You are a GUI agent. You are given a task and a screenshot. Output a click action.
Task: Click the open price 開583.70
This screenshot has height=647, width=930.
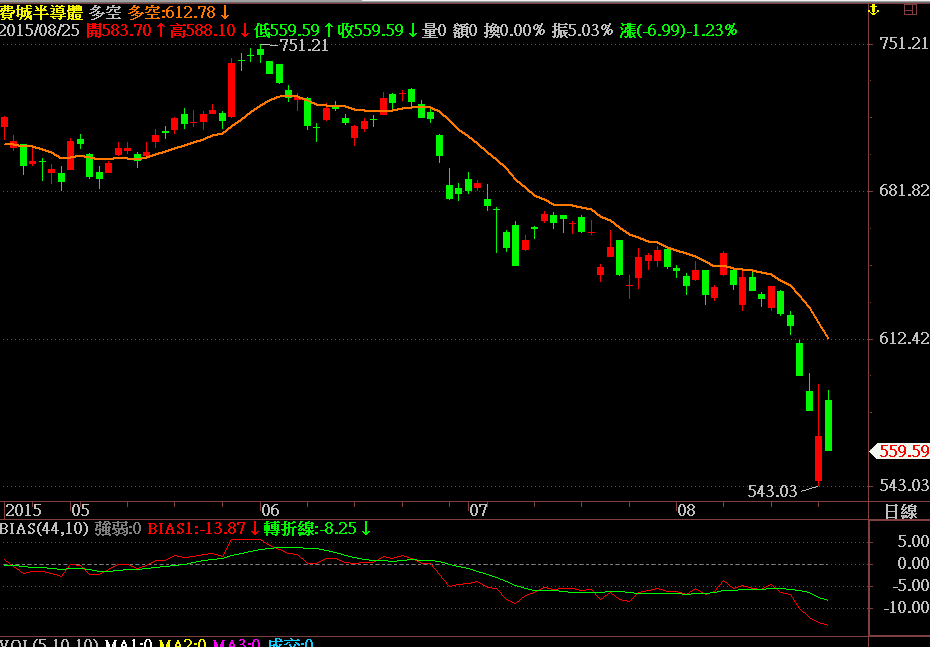click(x=125, y=31)
